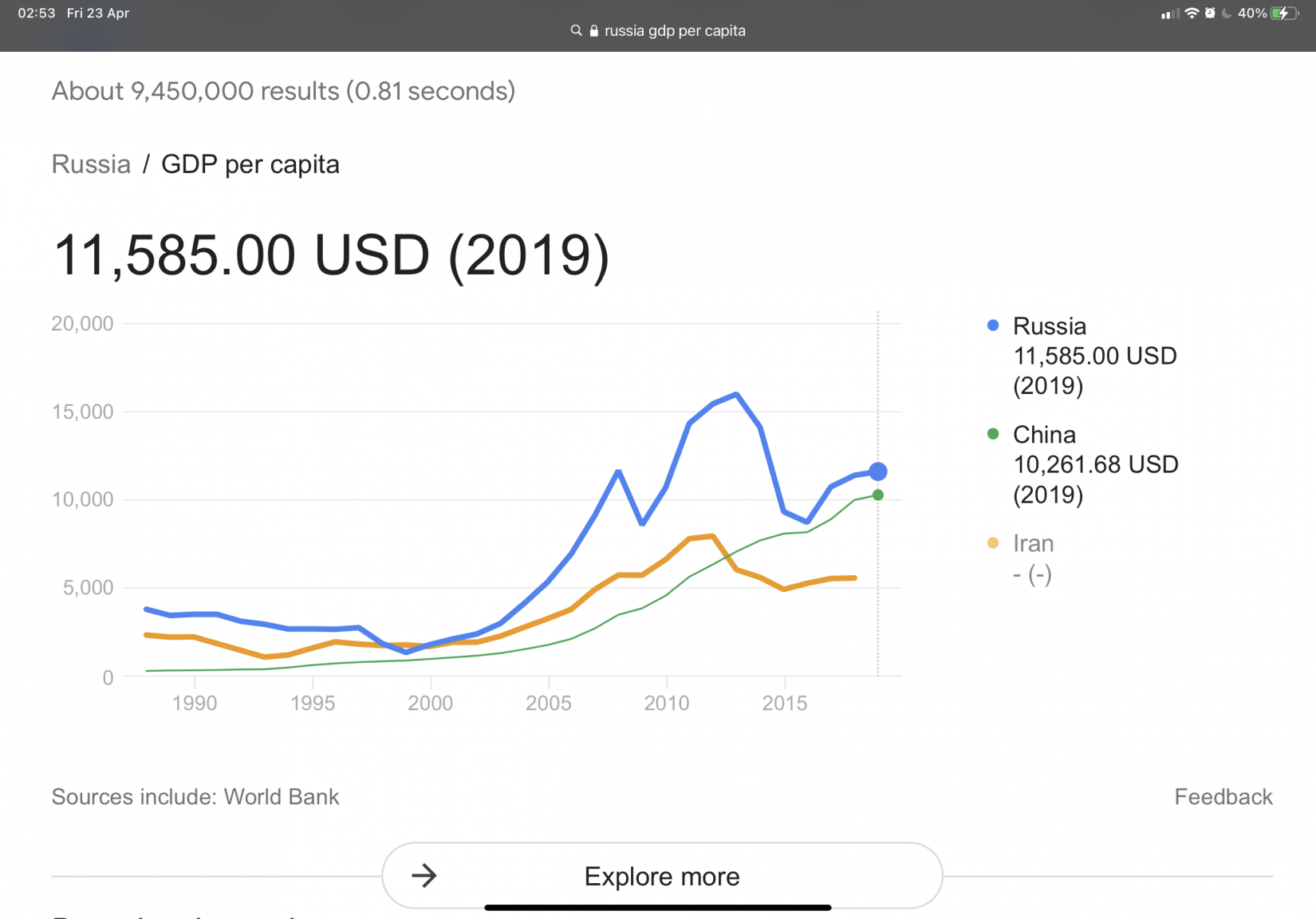Tap the alarm clock status icon
Image resolution: width=1316 pixels, height=919 pixels.
[1210, 13]
